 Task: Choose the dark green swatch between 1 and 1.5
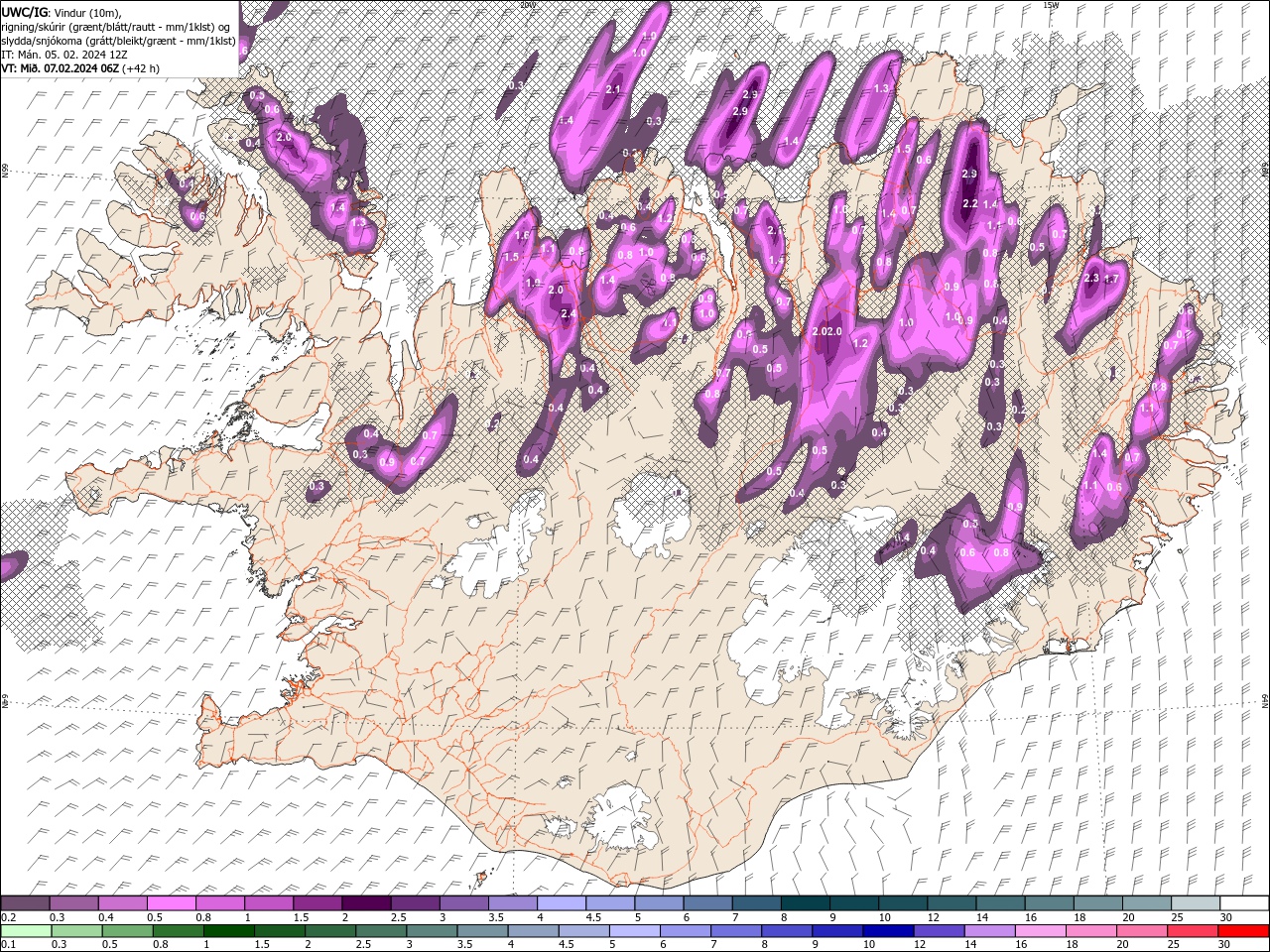point(229,931)
